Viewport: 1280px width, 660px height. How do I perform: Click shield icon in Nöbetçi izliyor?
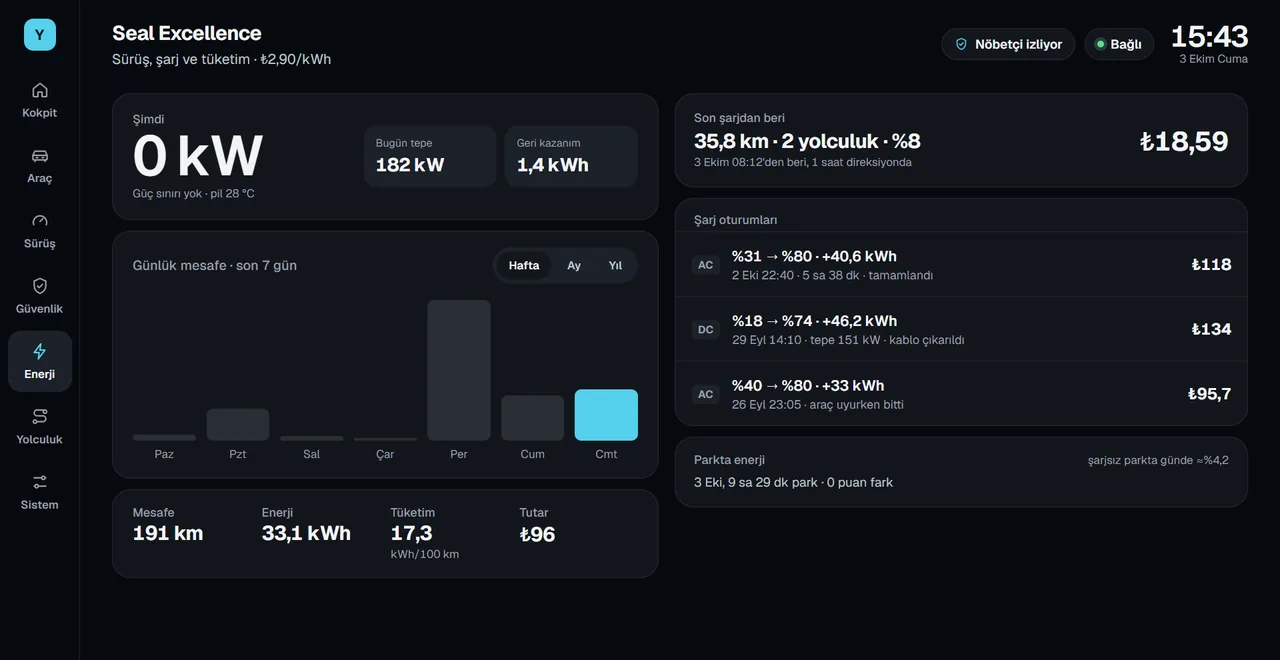(961, 44)
